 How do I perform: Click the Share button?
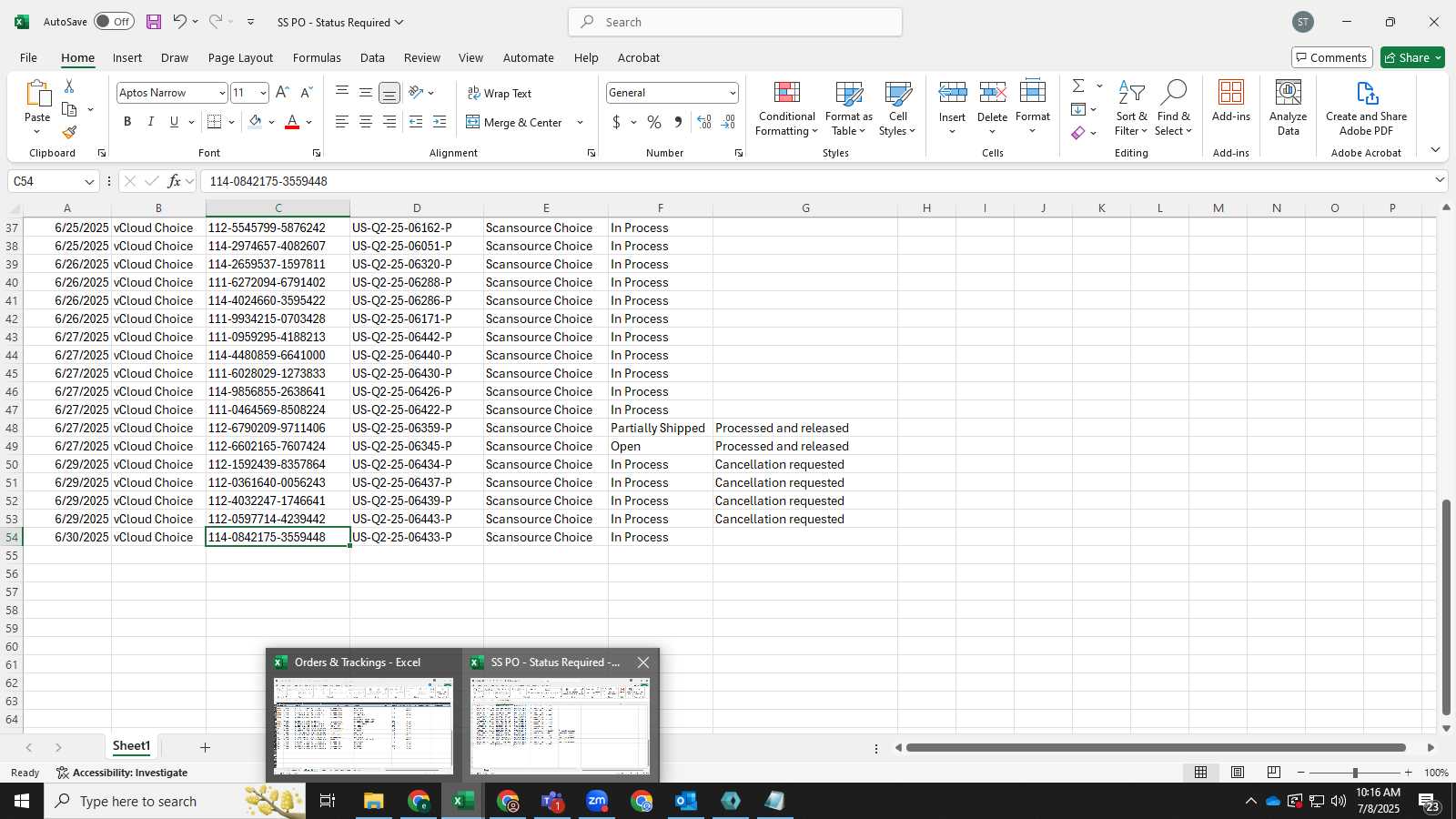1412,57
